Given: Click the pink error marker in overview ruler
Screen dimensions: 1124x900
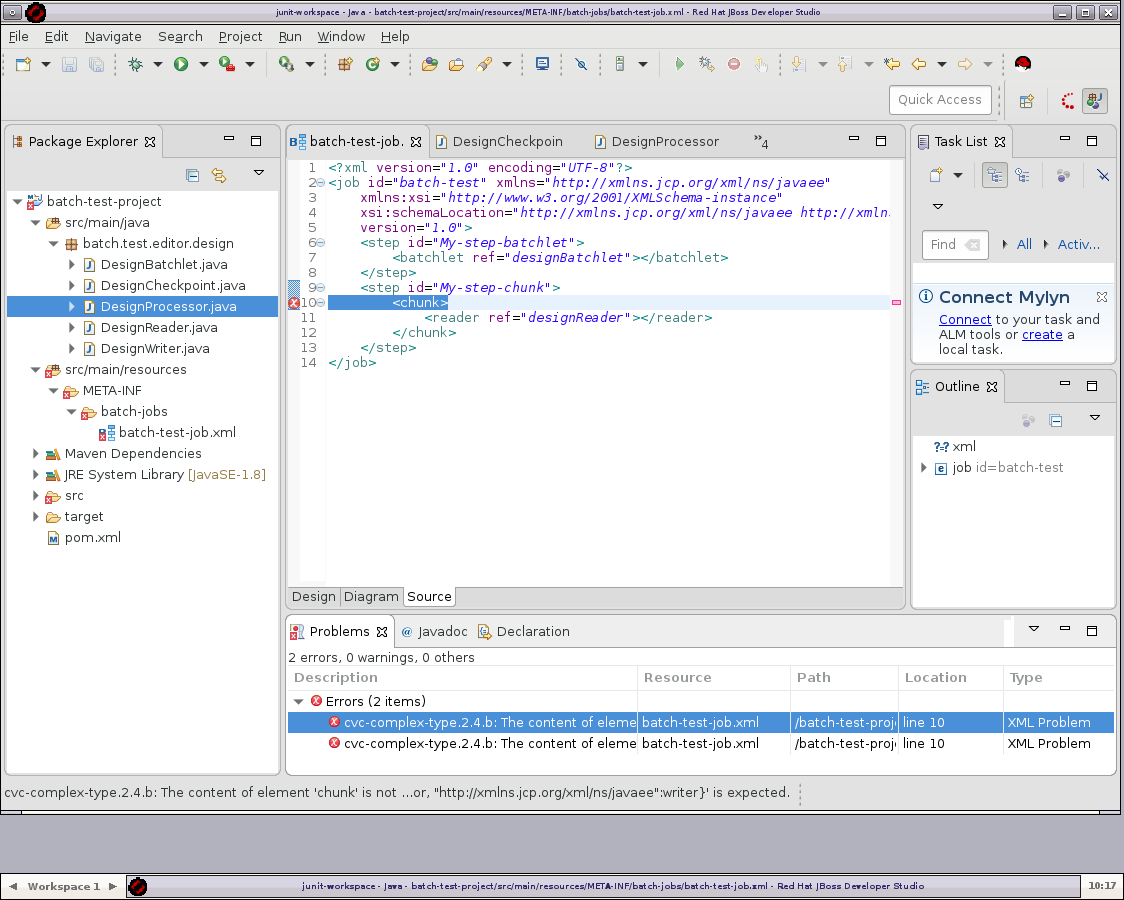Looking at the screenshot, I should tap(896, 302).
